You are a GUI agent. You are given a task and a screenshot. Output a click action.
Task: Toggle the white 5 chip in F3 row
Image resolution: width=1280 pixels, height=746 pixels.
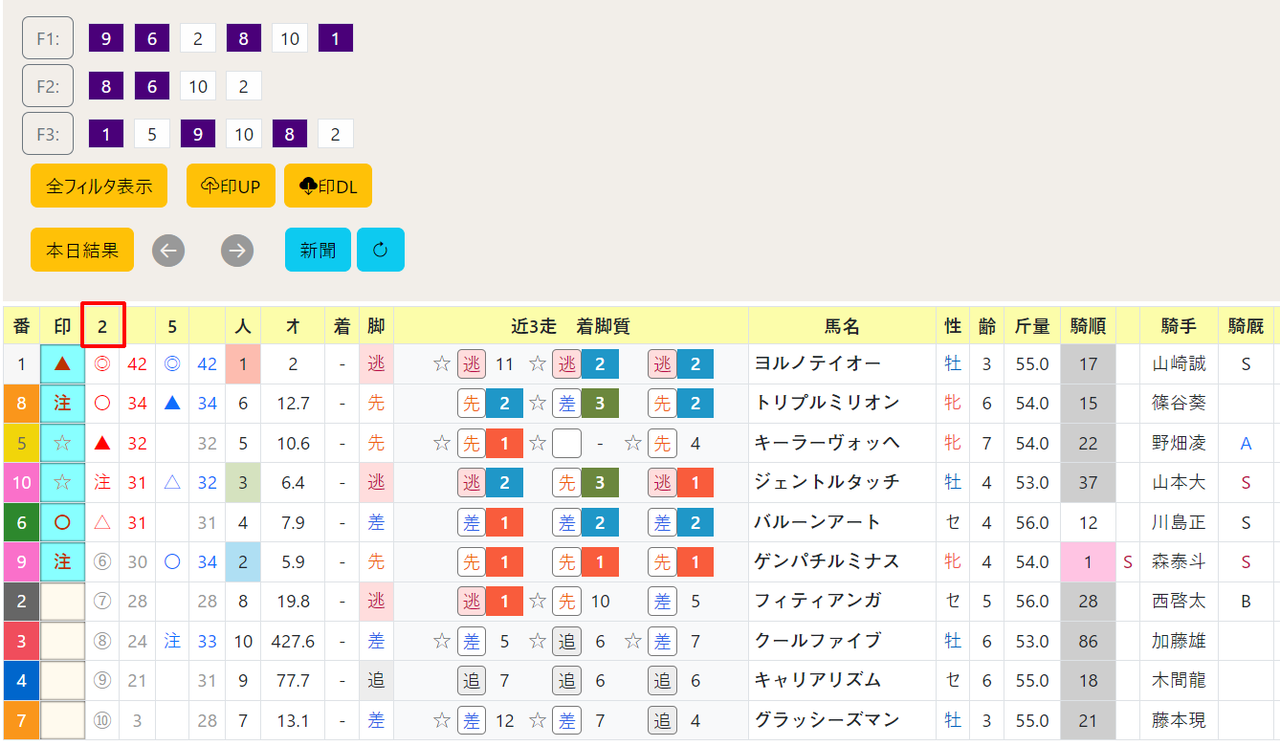pos(152,134)
